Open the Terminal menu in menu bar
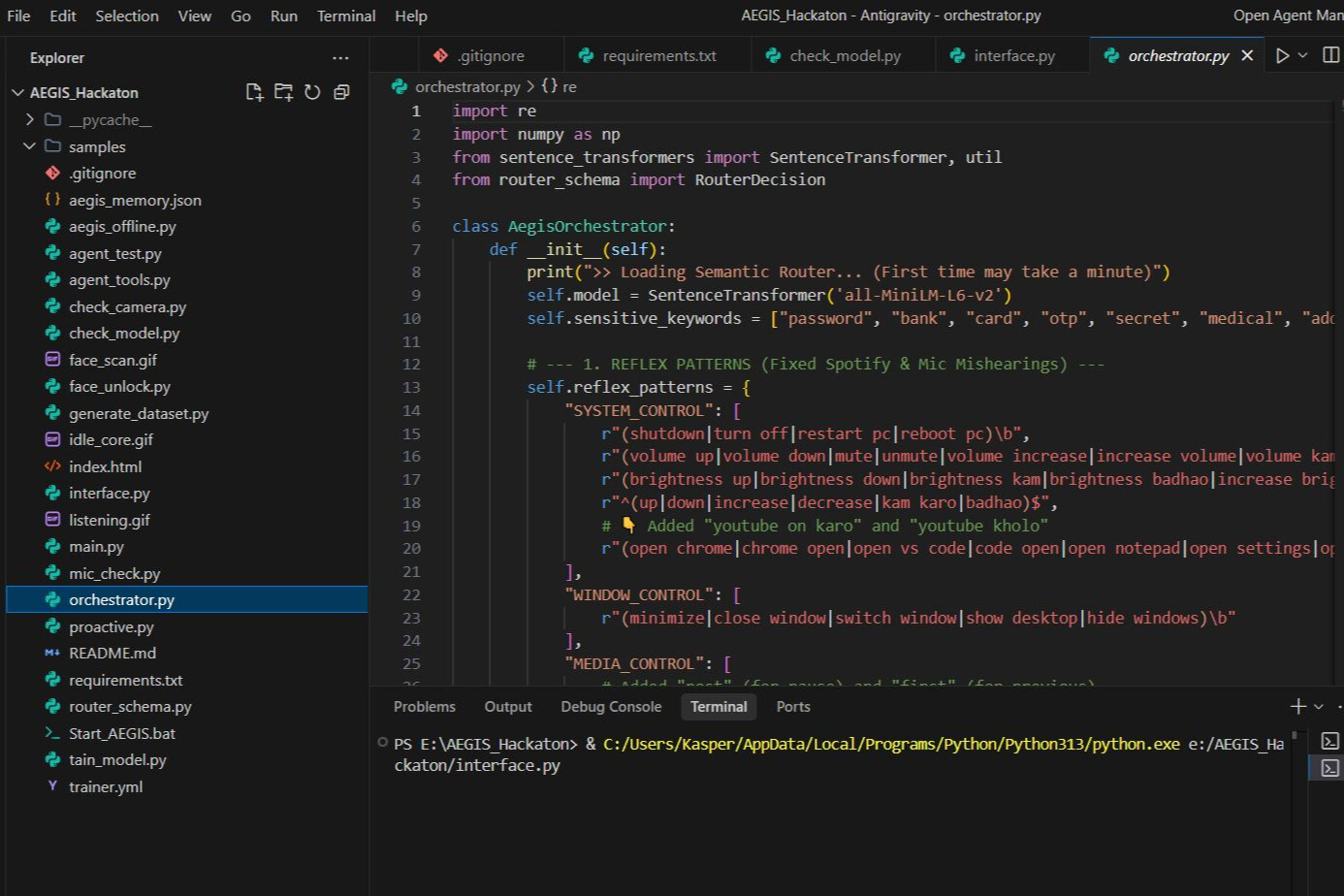Image resolution: width=1344 pixels, height=896 pixels. [x=345, y=16]
